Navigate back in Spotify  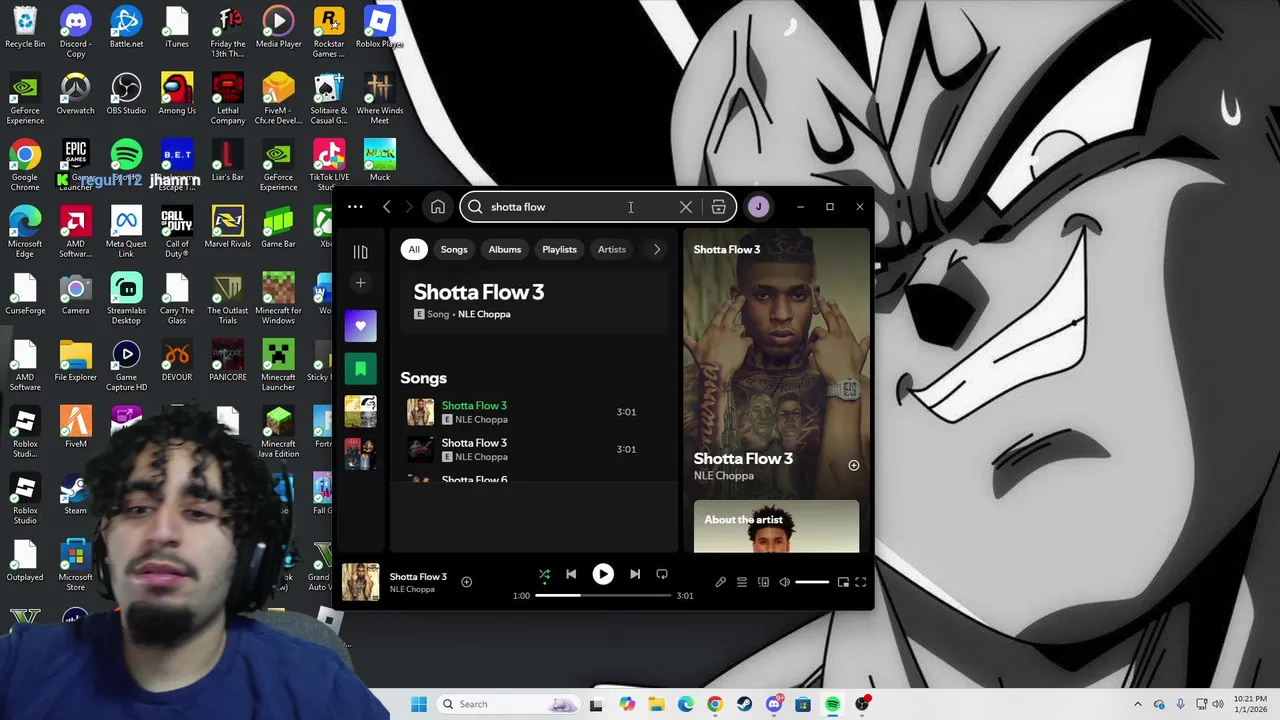[387, 207]
